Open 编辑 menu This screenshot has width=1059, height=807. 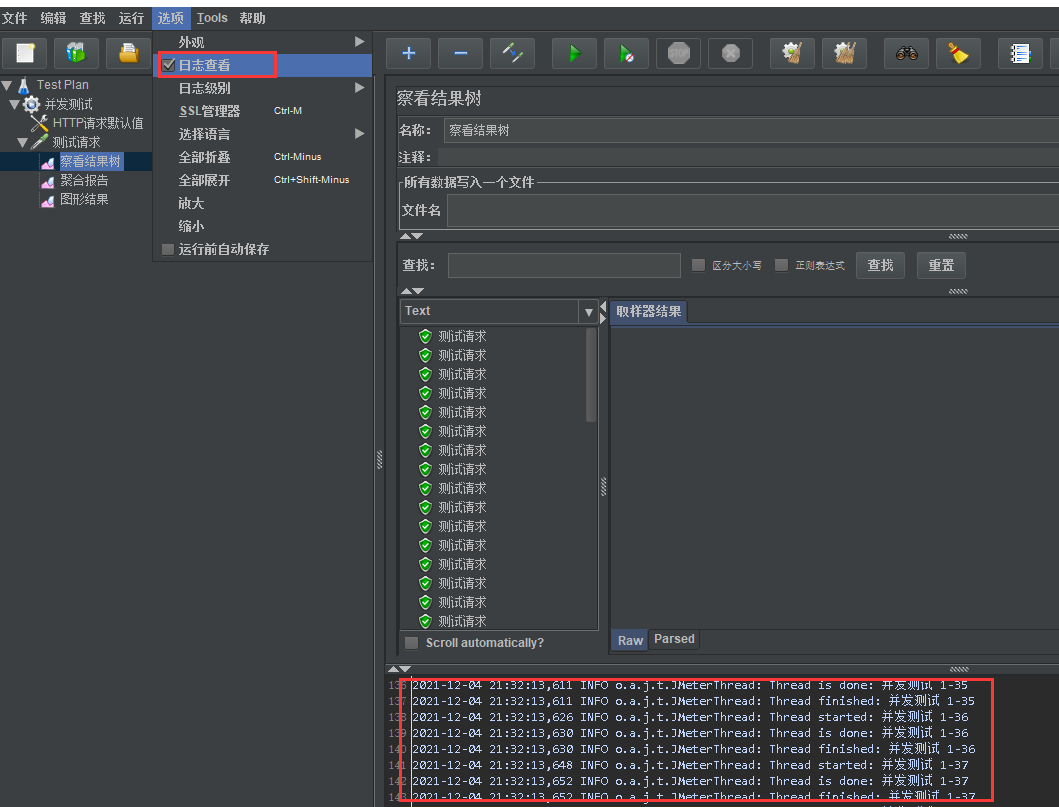point(53,18)
